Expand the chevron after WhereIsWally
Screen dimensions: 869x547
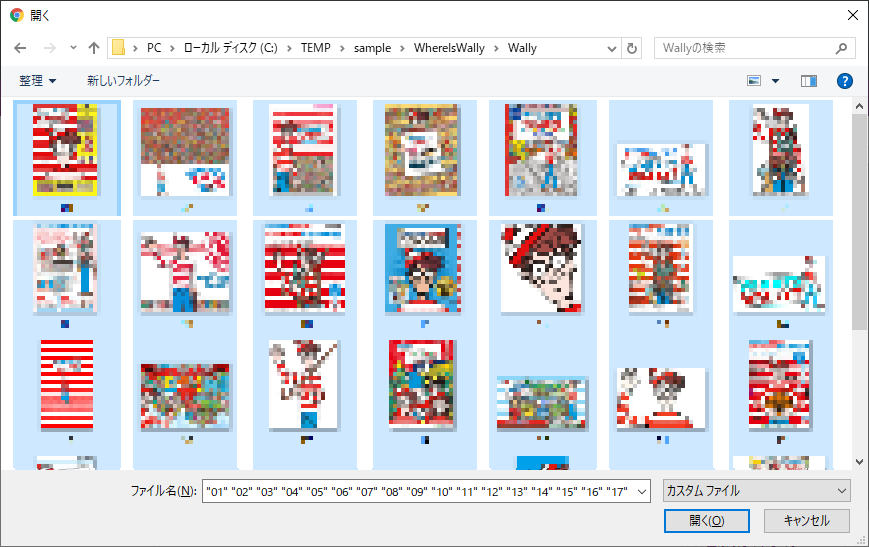496,48
